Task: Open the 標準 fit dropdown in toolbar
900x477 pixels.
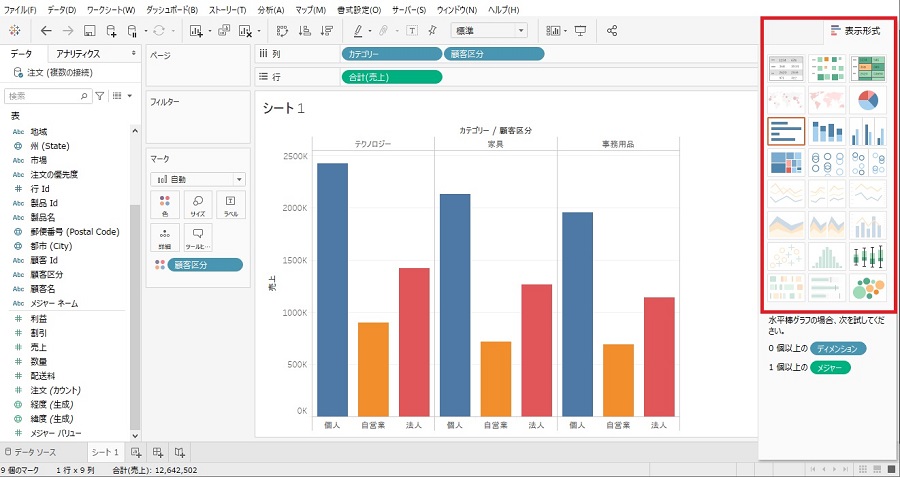Action: click(x=488, y=31)
